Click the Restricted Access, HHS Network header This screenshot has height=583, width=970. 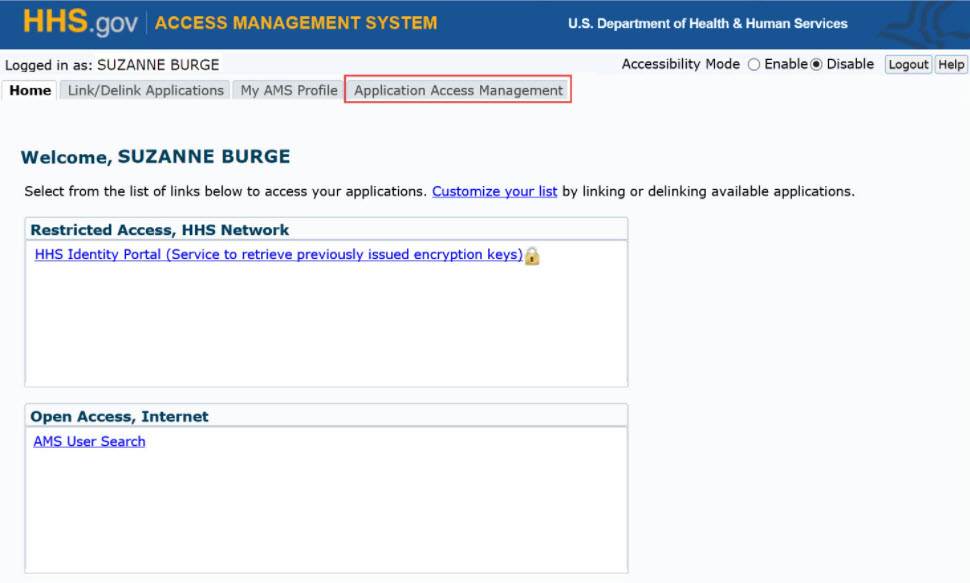[160, 230]
